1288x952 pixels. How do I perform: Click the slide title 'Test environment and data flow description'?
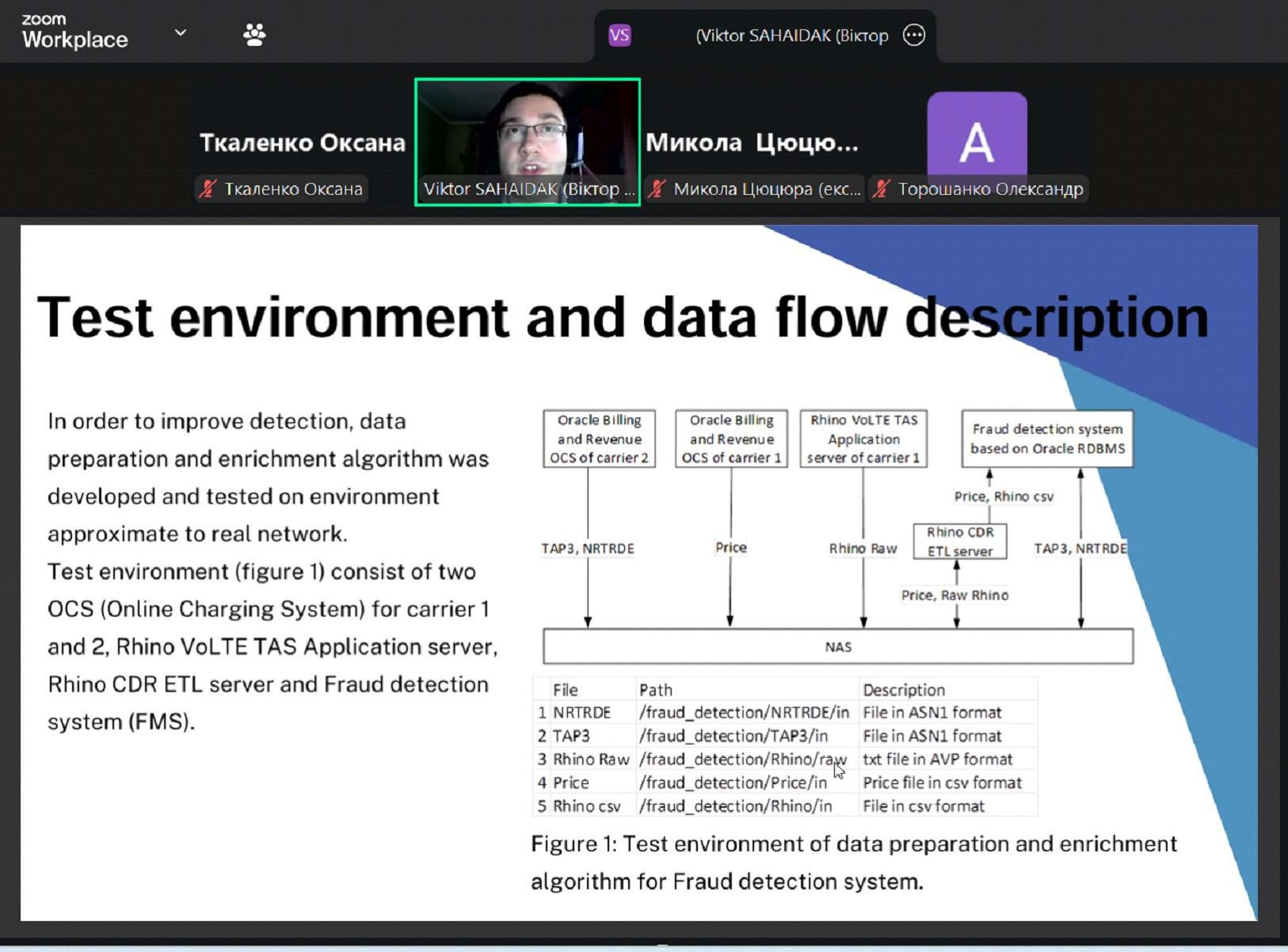623,317
